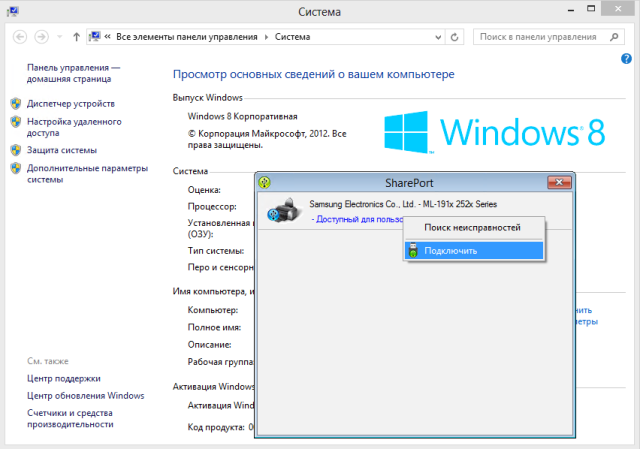This screenshot has height=449, width=640.
Task: Open Защита системы link
Action: coord(62,150)
